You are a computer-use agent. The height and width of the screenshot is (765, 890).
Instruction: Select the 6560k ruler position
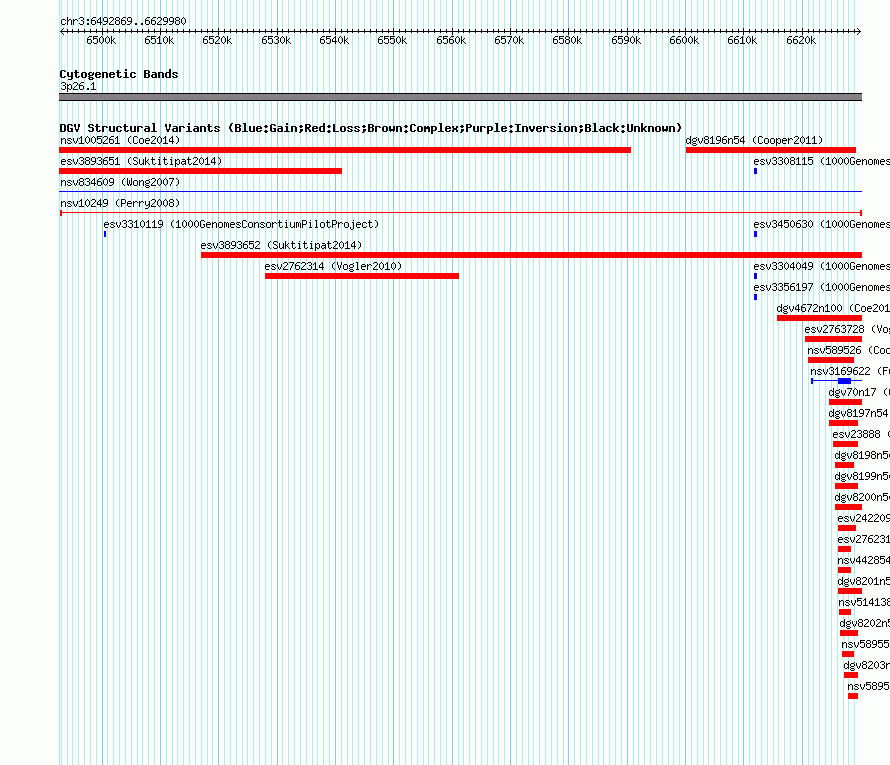451,40
